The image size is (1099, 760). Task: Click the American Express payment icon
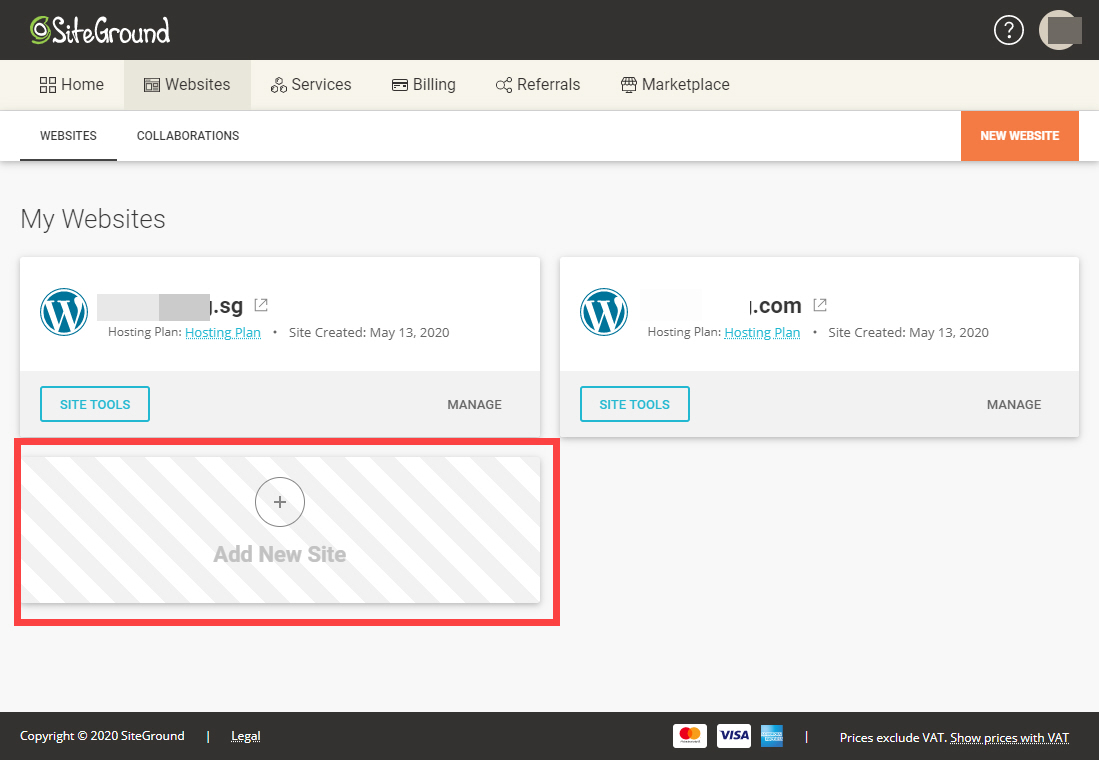(772, 735)
